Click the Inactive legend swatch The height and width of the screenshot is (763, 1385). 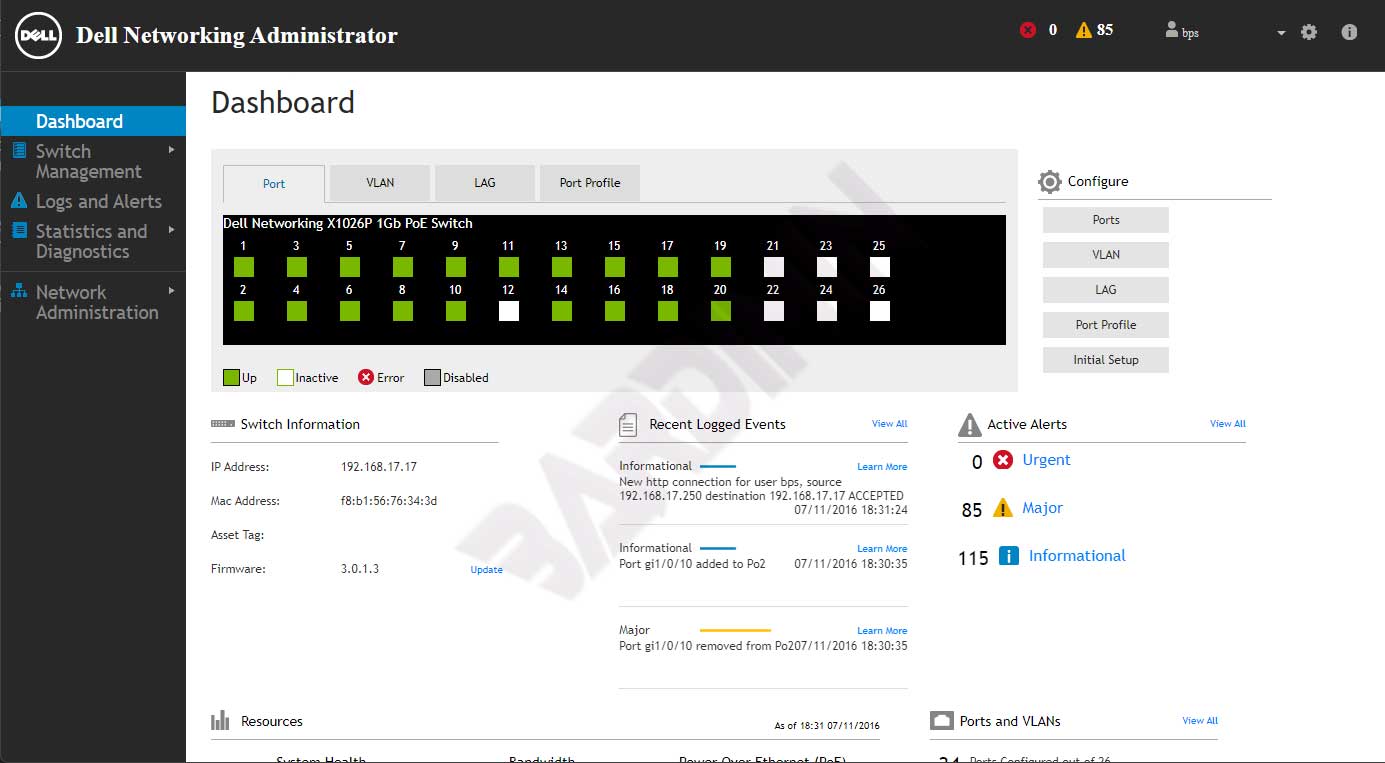[285, 378]
